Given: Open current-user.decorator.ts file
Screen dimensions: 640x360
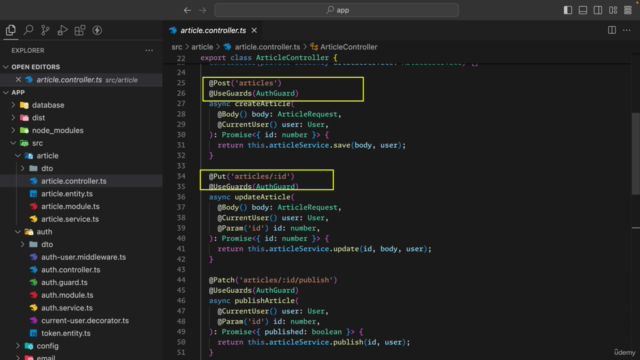Looking at the screenshot, I should (85, 320).
